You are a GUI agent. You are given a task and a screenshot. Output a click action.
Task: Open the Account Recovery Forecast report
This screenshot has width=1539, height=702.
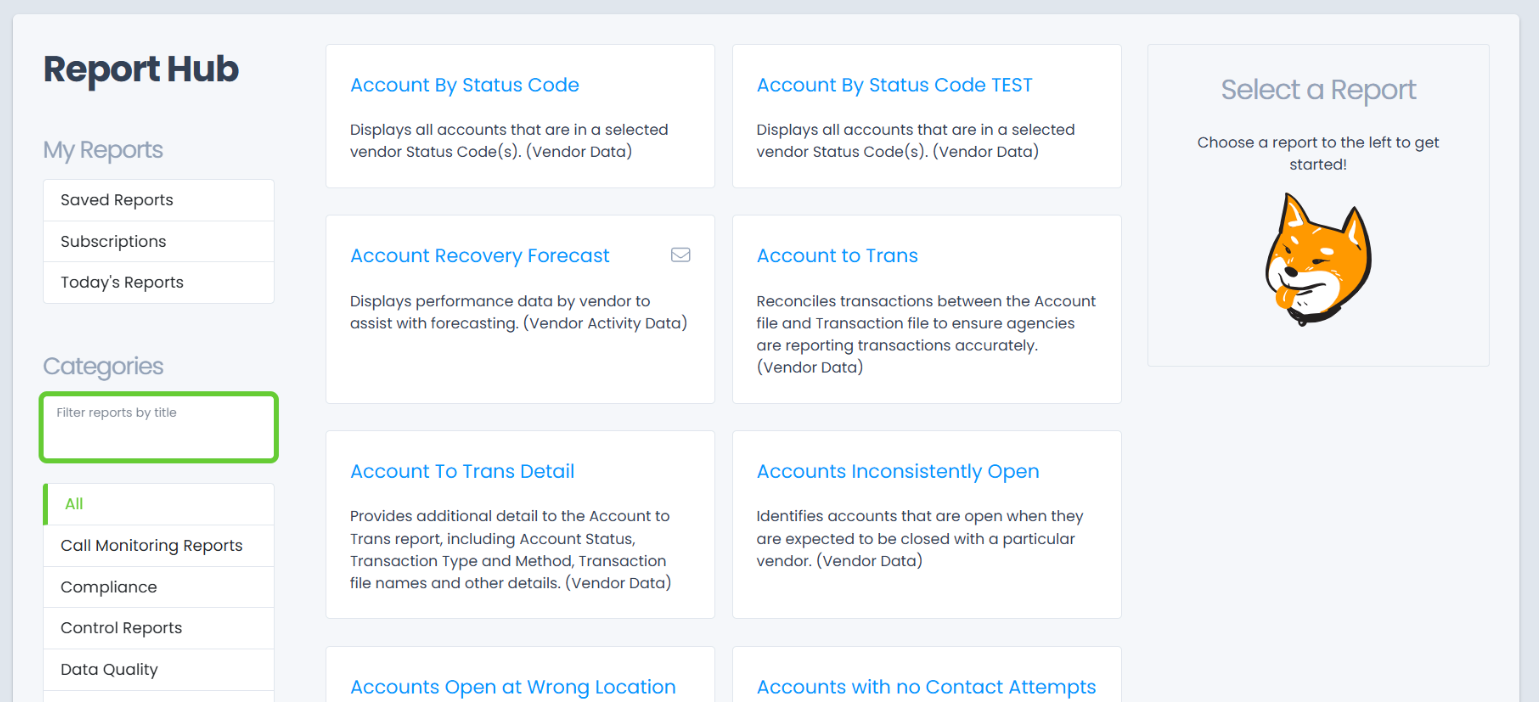(x=479, y=256)
